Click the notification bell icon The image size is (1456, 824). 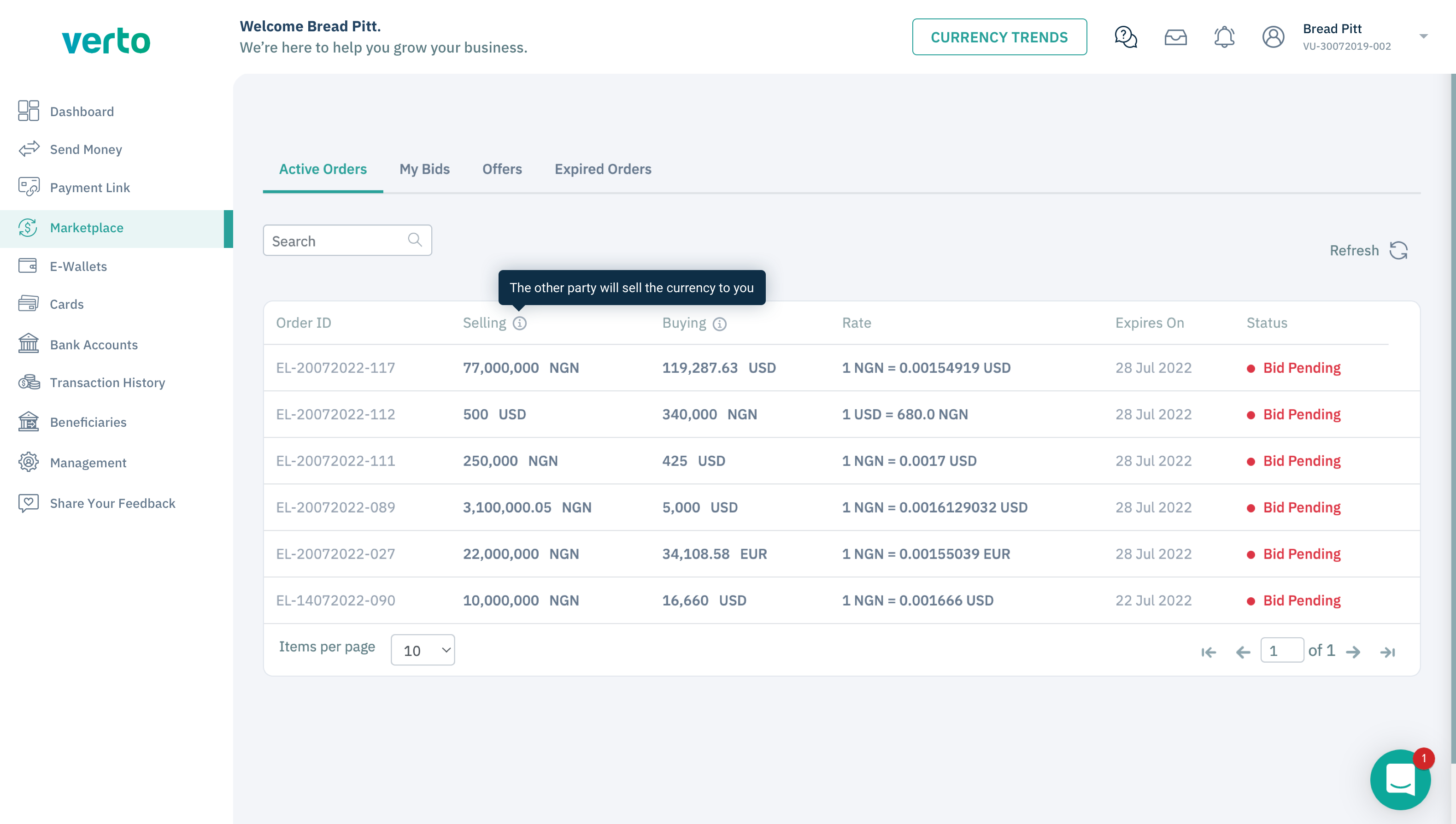click(x=1223, y=37)
